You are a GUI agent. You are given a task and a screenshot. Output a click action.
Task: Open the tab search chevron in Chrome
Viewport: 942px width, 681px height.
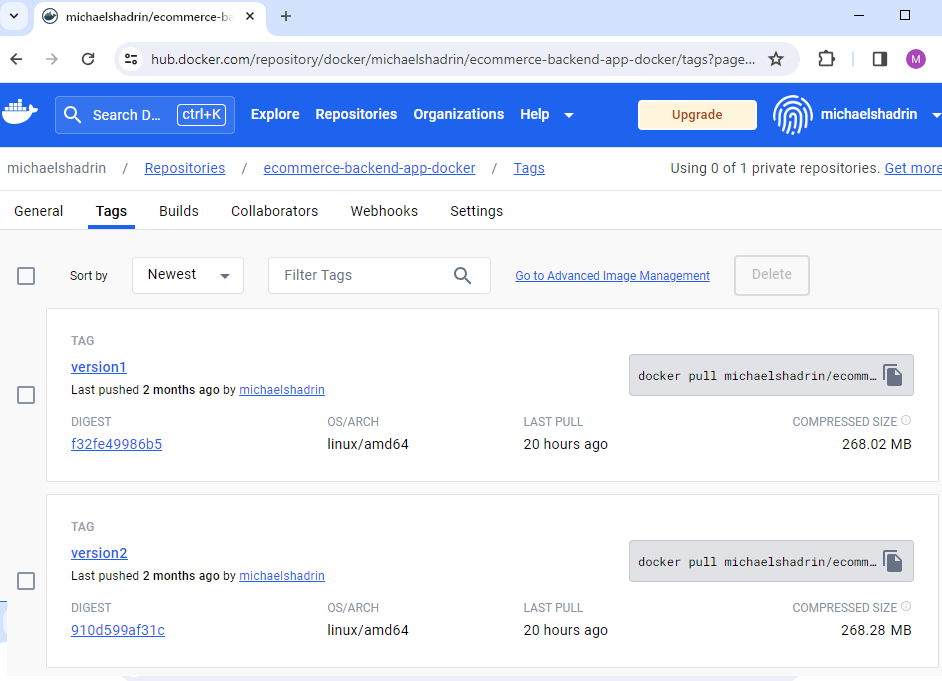[14, 16]
